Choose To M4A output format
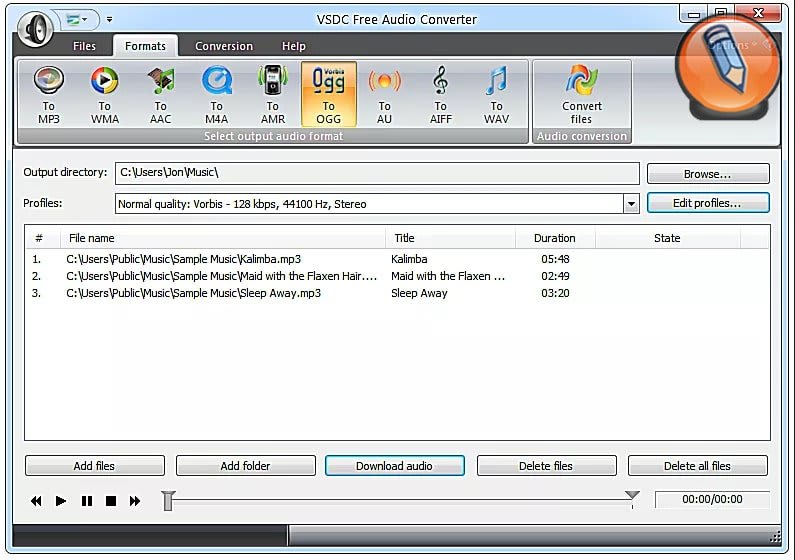This screenshot has height=560, width=795. point(216,95)
